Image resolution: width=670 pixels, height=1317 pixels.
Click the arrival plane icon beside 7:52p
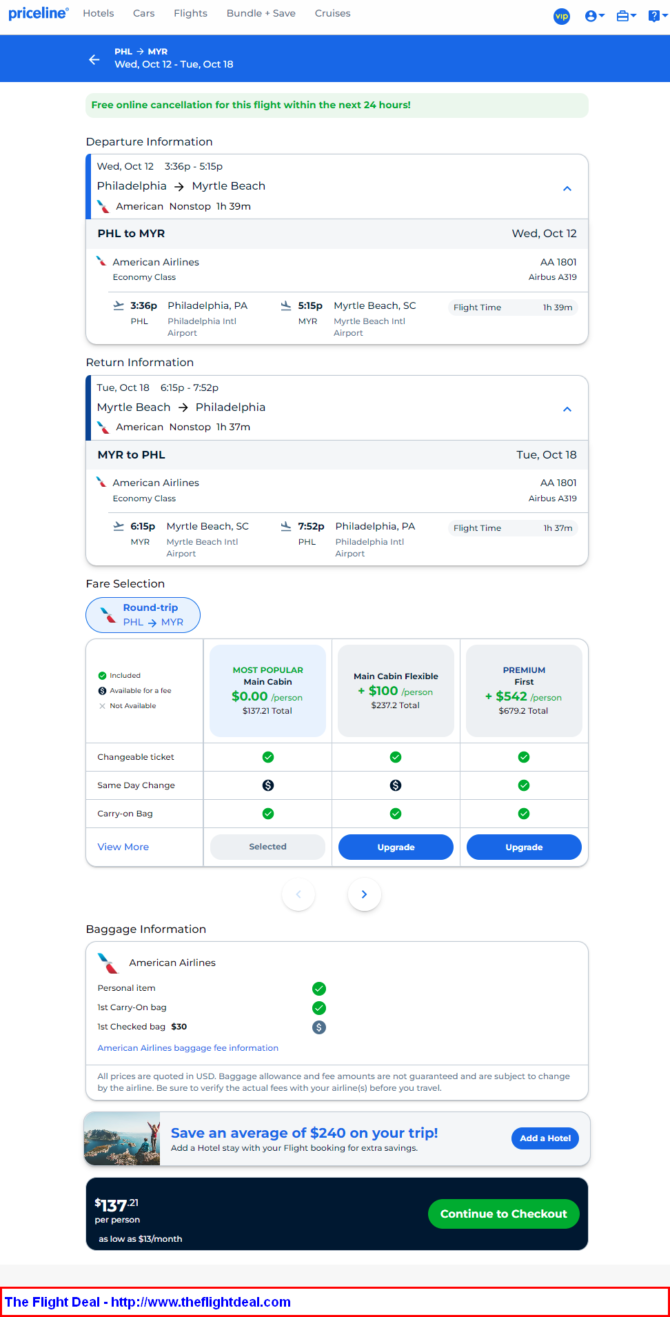click(286, 526)
